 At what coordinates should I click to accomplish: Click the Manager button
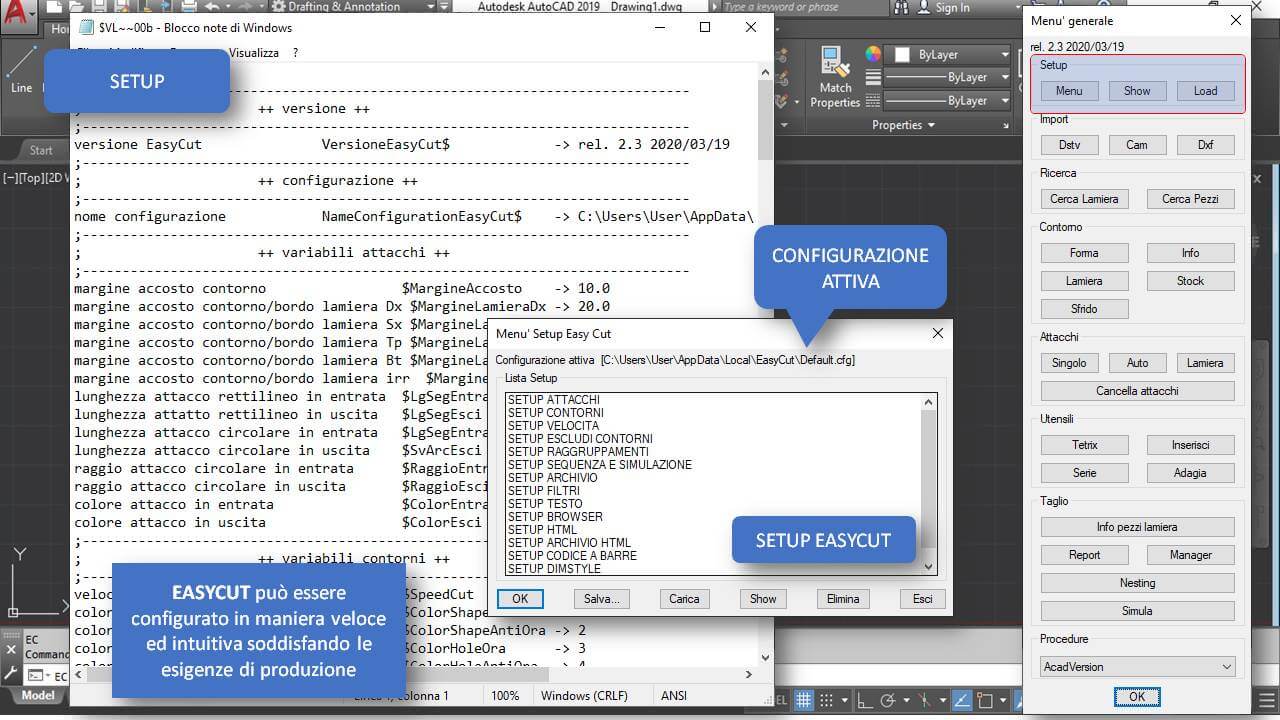1190,555
